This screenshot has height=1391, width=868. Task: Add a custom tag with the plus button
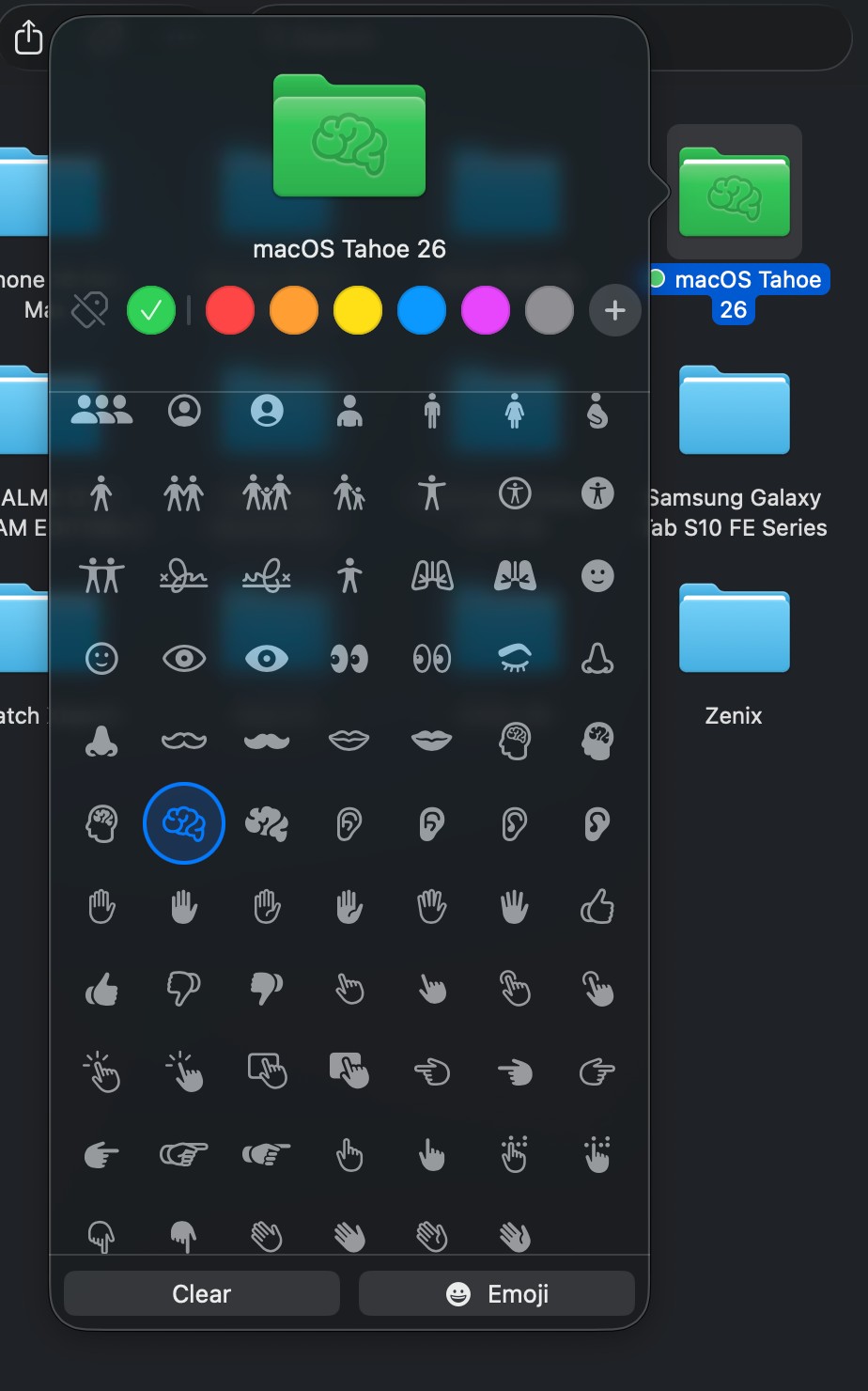tap(615, 310)
